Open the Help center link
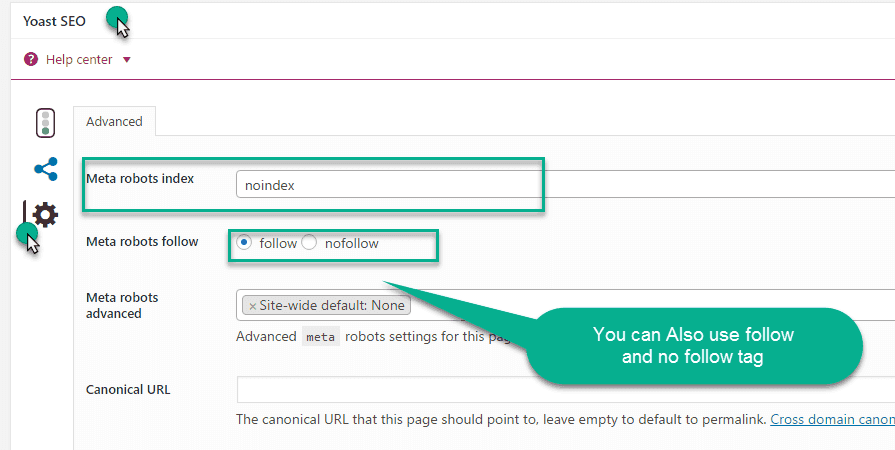 [x=79, y=59]
